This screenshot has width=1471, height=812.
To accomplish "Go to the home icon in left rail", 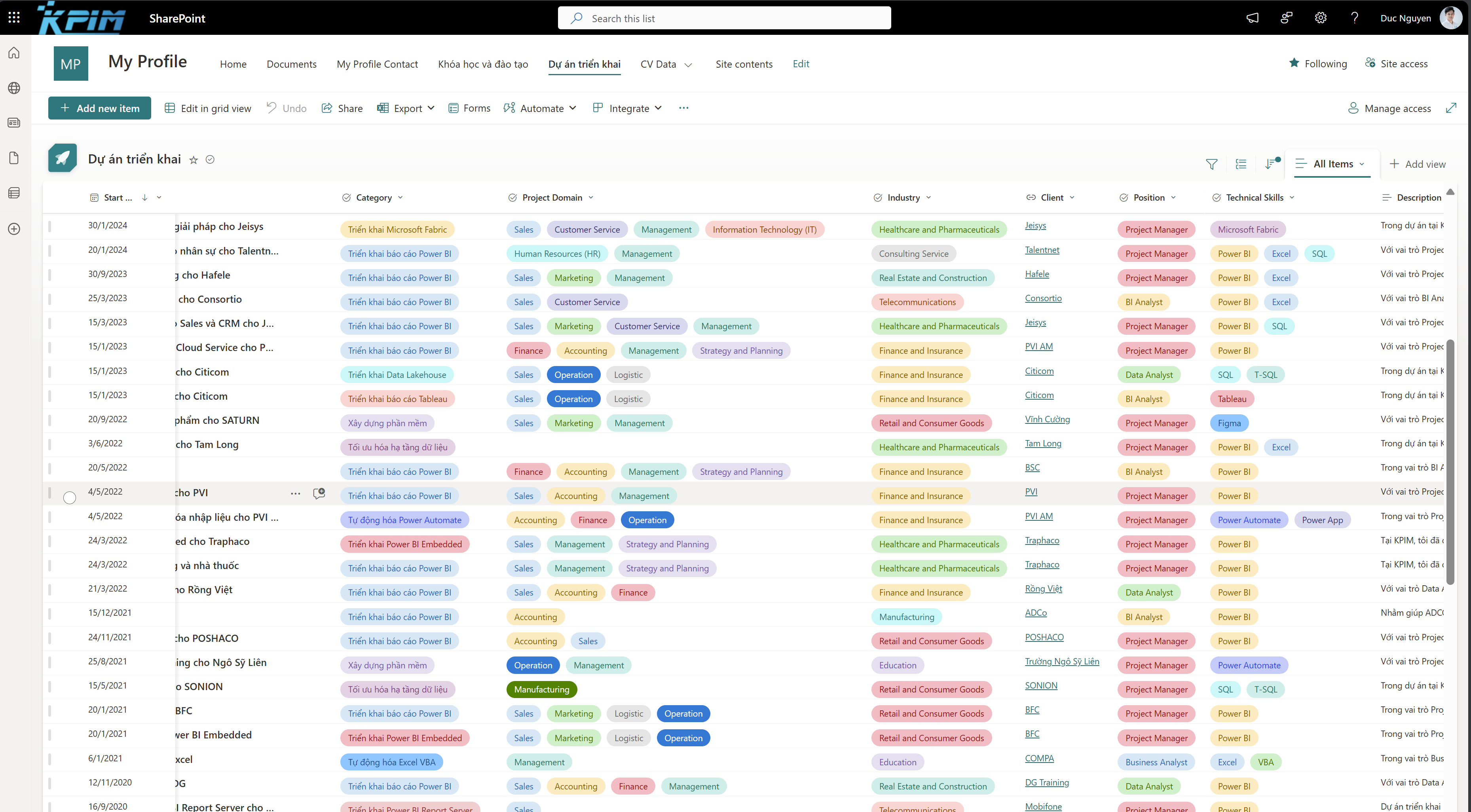I will (14, 53).
